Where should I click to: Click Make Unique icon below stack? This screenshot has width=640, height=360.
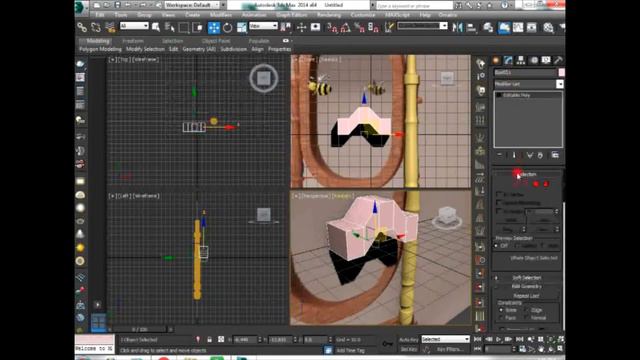pos(530,155)
